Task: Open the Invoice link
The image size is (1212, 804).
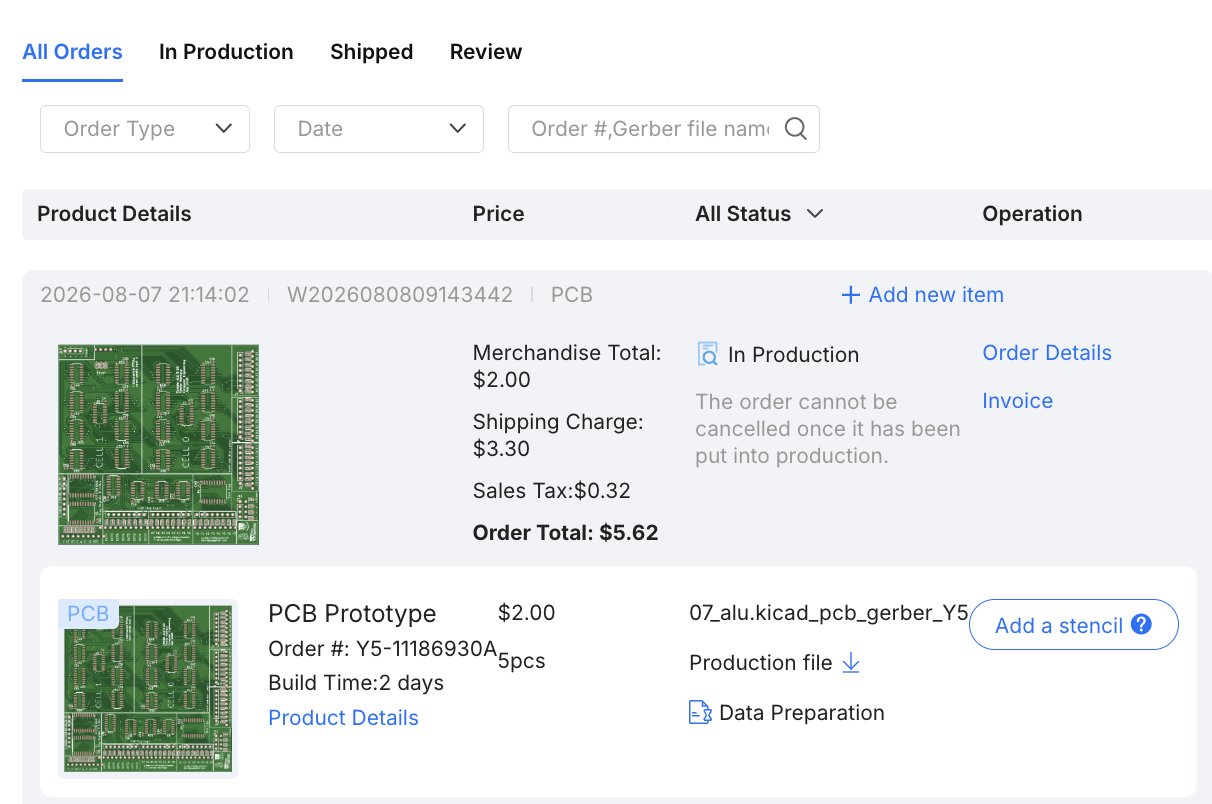Action: pos(1017,401)
